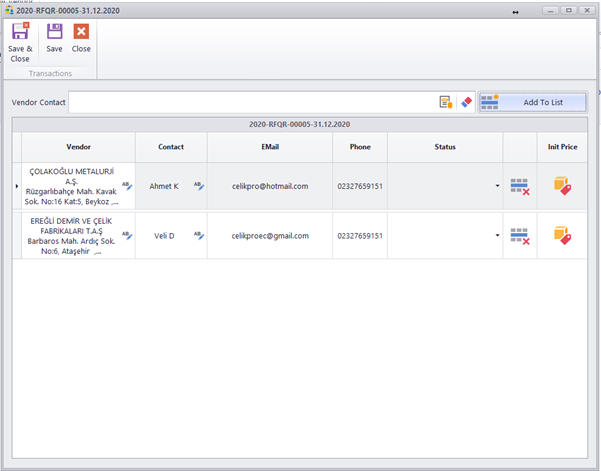The width and height of the screenshot is (601, 471).
Task: Open vendor contact lookup list icon
Action: [x=445, y=102]
